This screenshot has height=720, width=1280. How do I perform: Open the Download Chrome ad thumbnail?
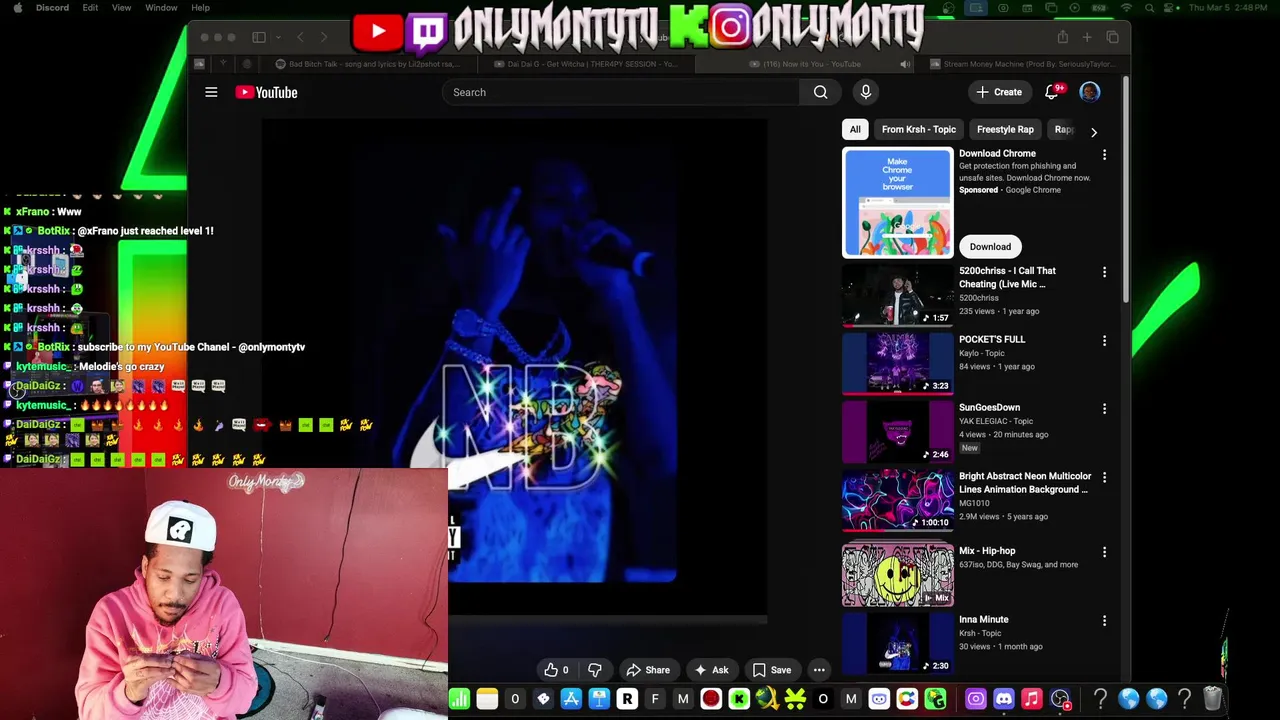click(x=898, y=203)
